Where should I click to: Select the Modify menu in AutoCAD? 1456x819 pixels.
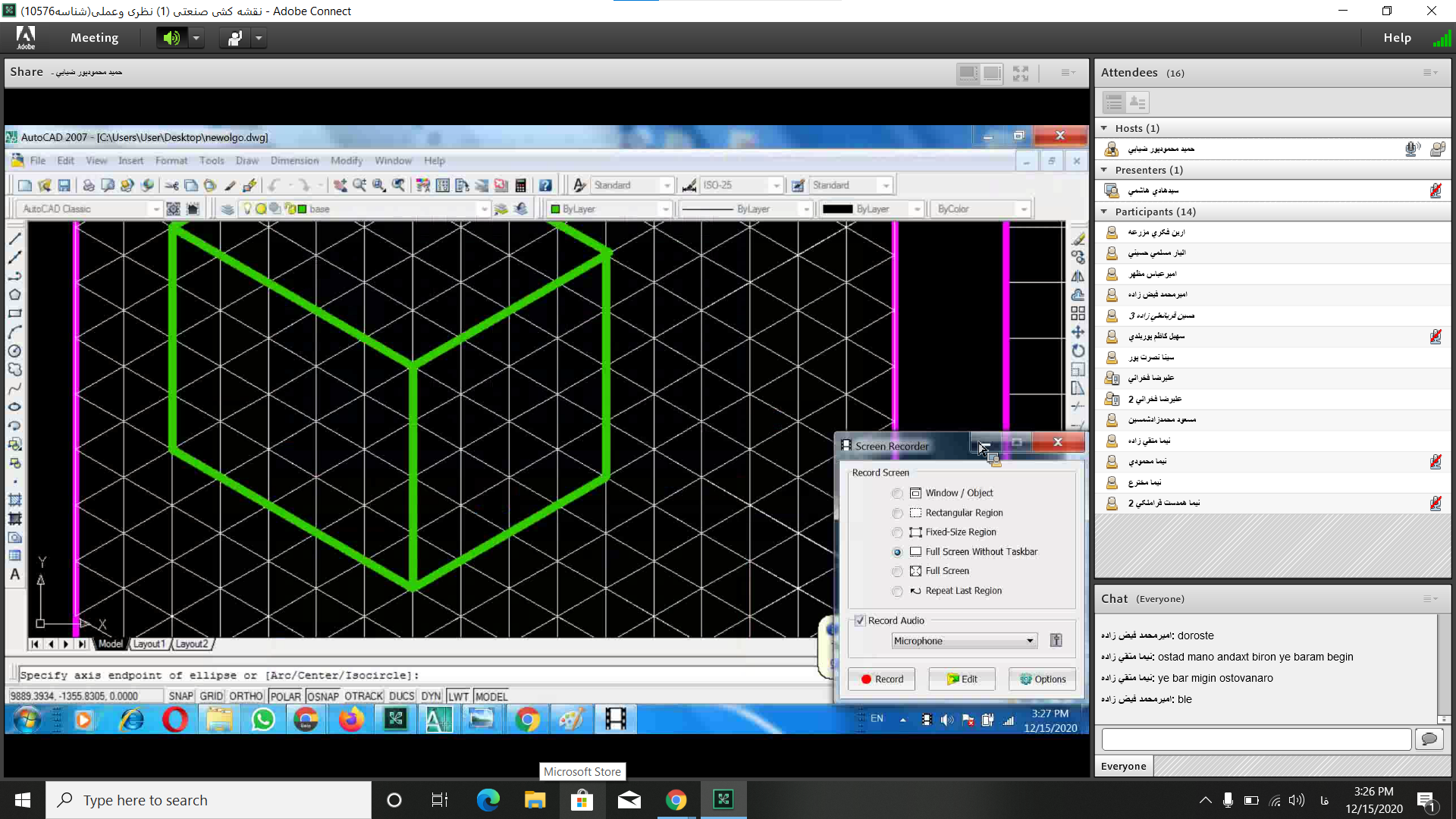346,160
